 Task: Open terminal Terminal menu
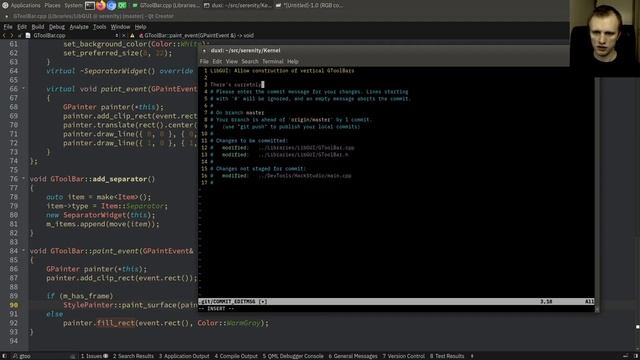pyautogui.click(x=273, y=61)
